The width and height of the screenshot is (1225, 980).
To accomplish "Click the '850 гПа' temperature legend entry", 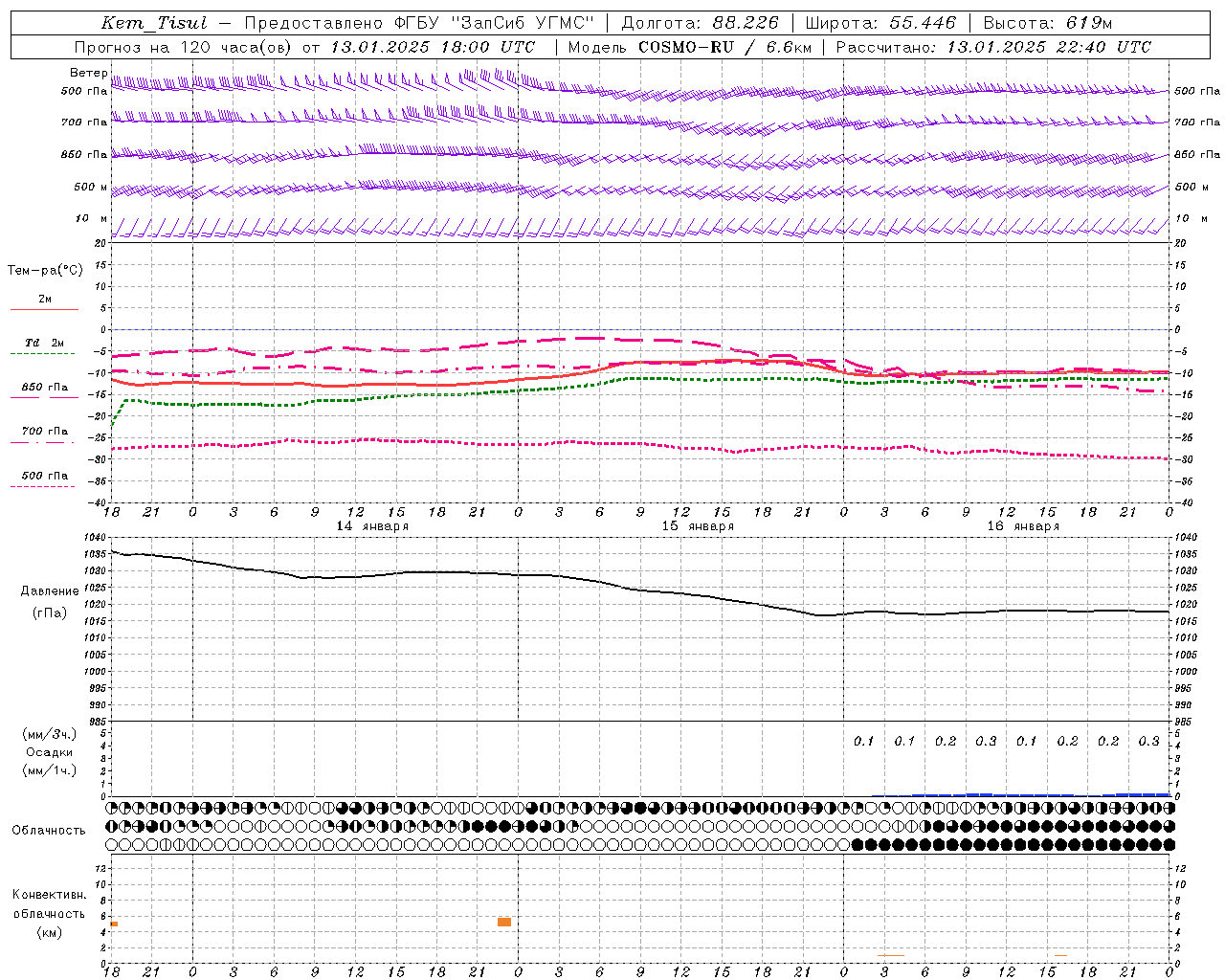I will (45, 388).
